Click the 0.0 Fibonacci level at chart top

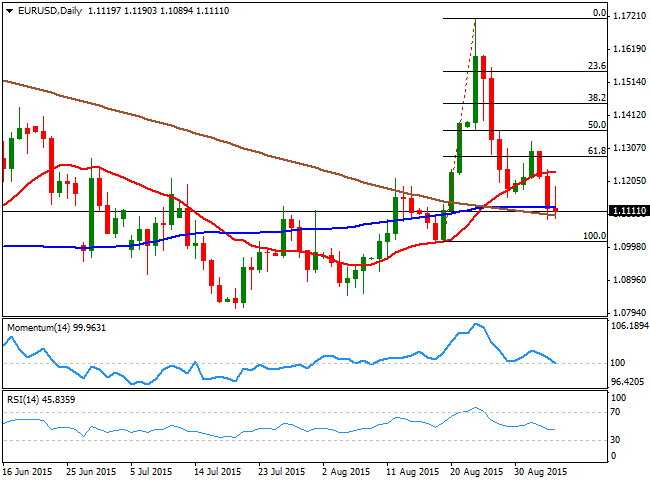pyautogui.click(x=600, y=14)
